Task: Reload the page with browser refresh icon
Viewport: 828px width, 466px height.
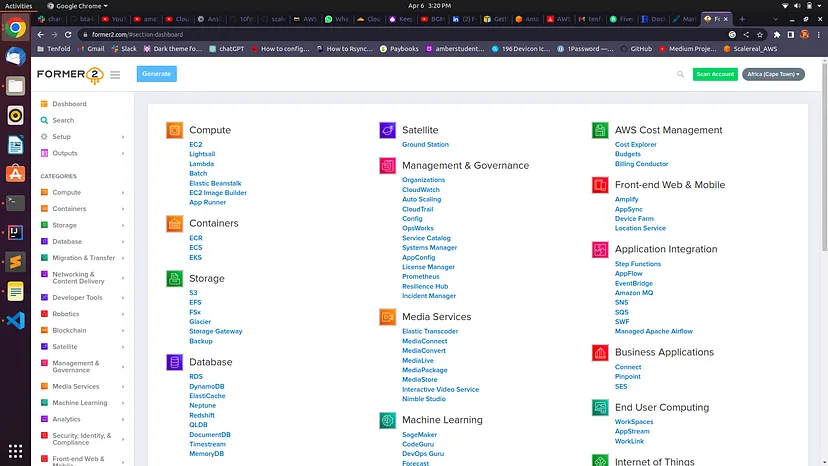Action: [68, 34]
